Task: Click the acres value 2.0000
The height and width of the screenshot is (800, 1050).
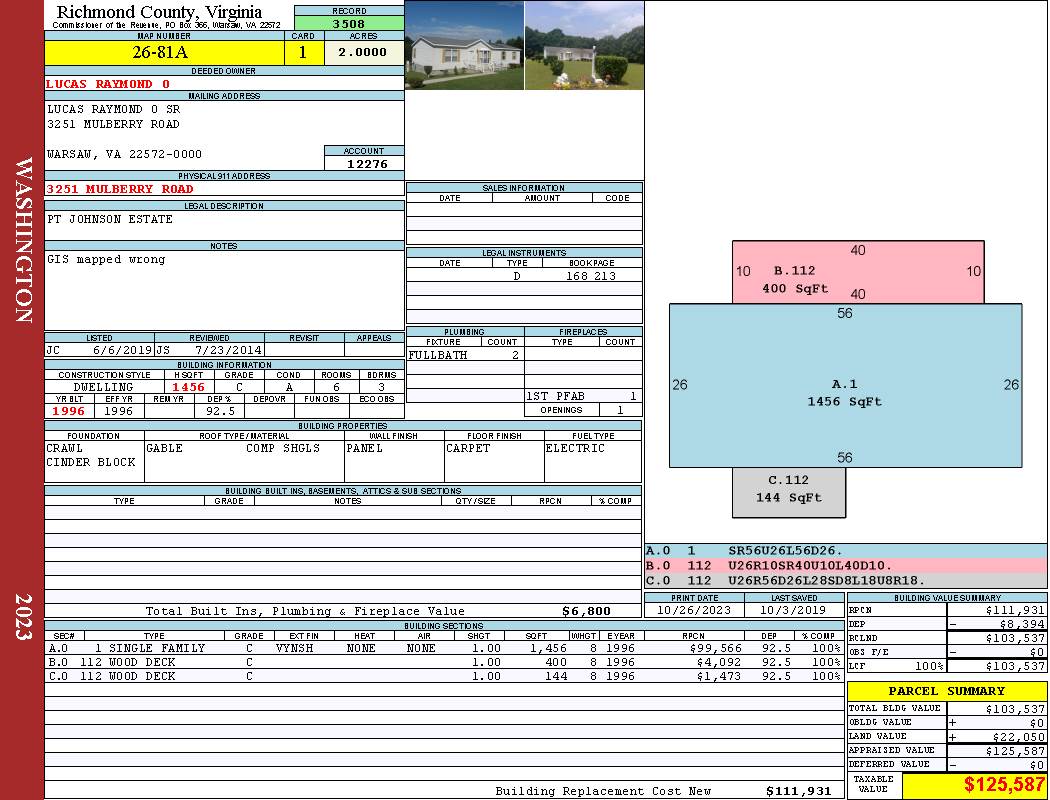Action: click(363, 53)
